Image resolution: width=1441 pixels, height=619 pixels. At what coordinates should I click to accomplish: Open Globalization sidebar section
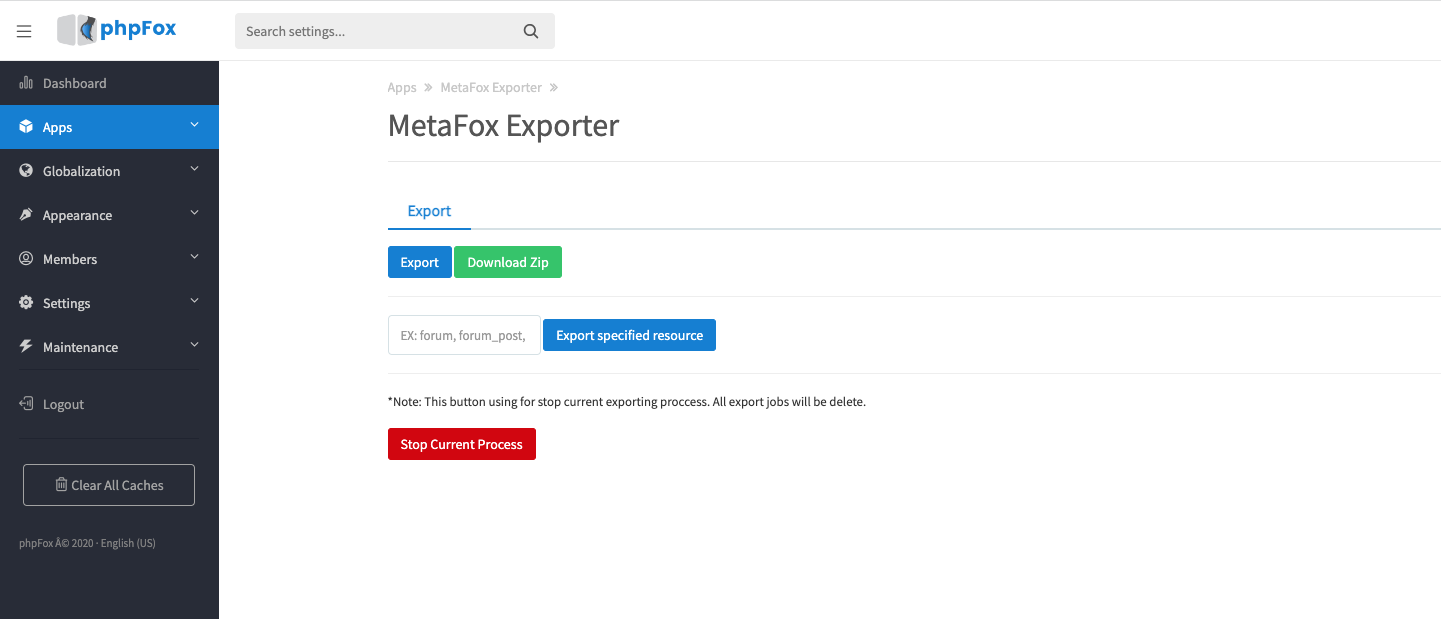109,171
